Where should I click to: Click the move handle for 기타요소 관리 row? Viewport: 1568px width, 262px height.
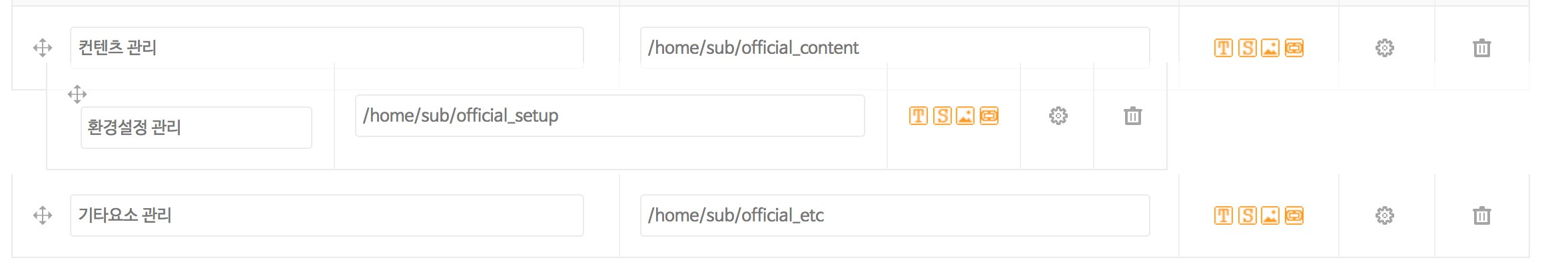tap(43, 215)
